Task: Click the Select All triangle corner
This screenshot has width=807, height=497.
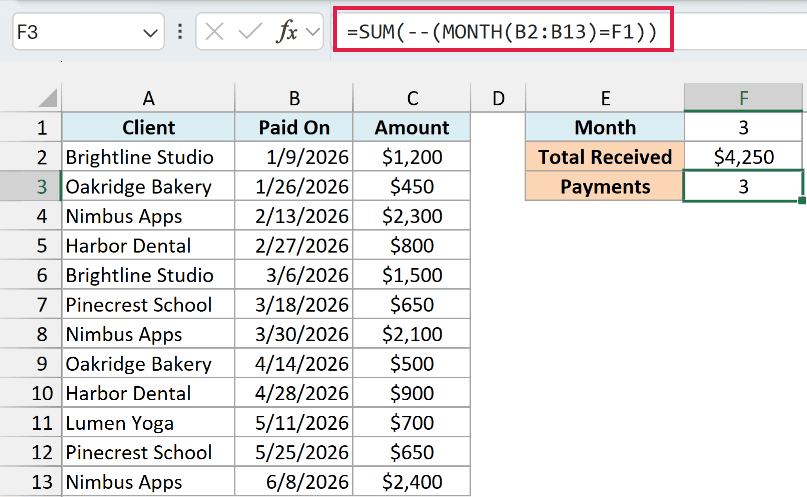Action: 48,98
